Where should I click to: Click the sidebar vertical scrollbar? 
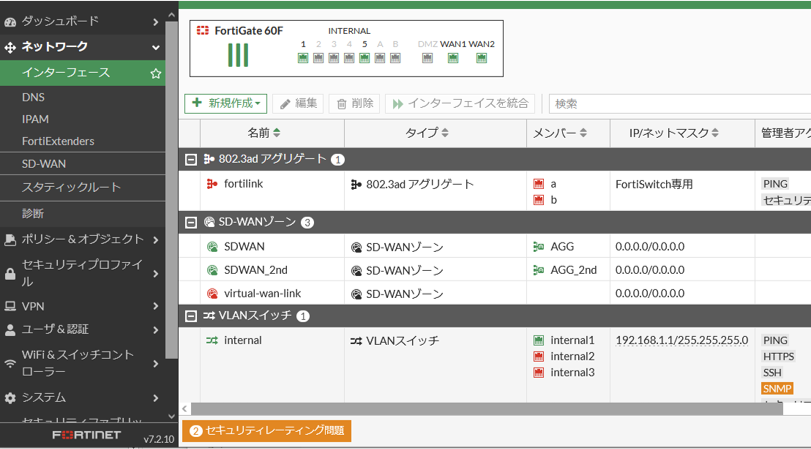pos(171,189)
